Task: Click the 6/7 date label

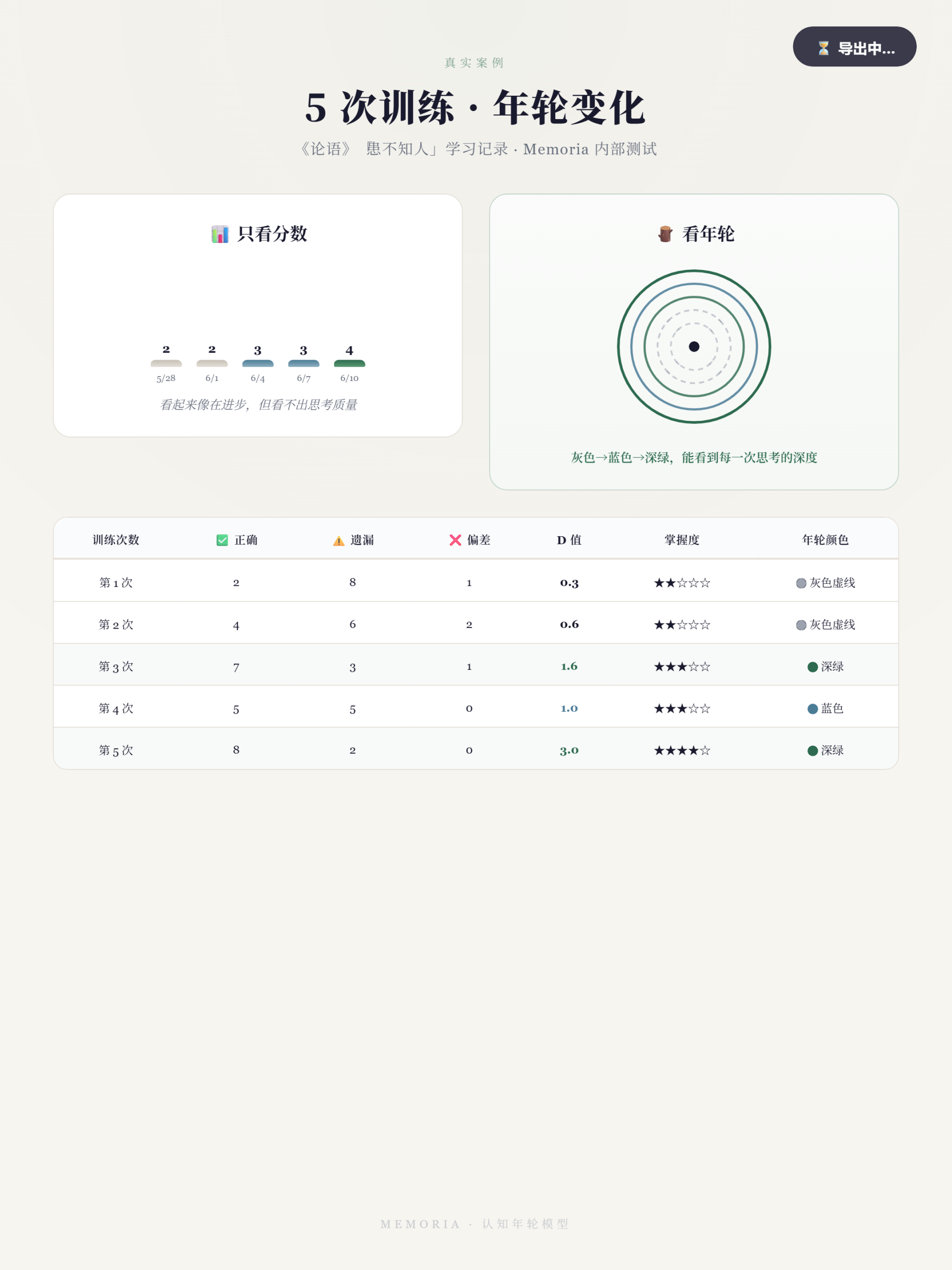Action: click(303, 379)
